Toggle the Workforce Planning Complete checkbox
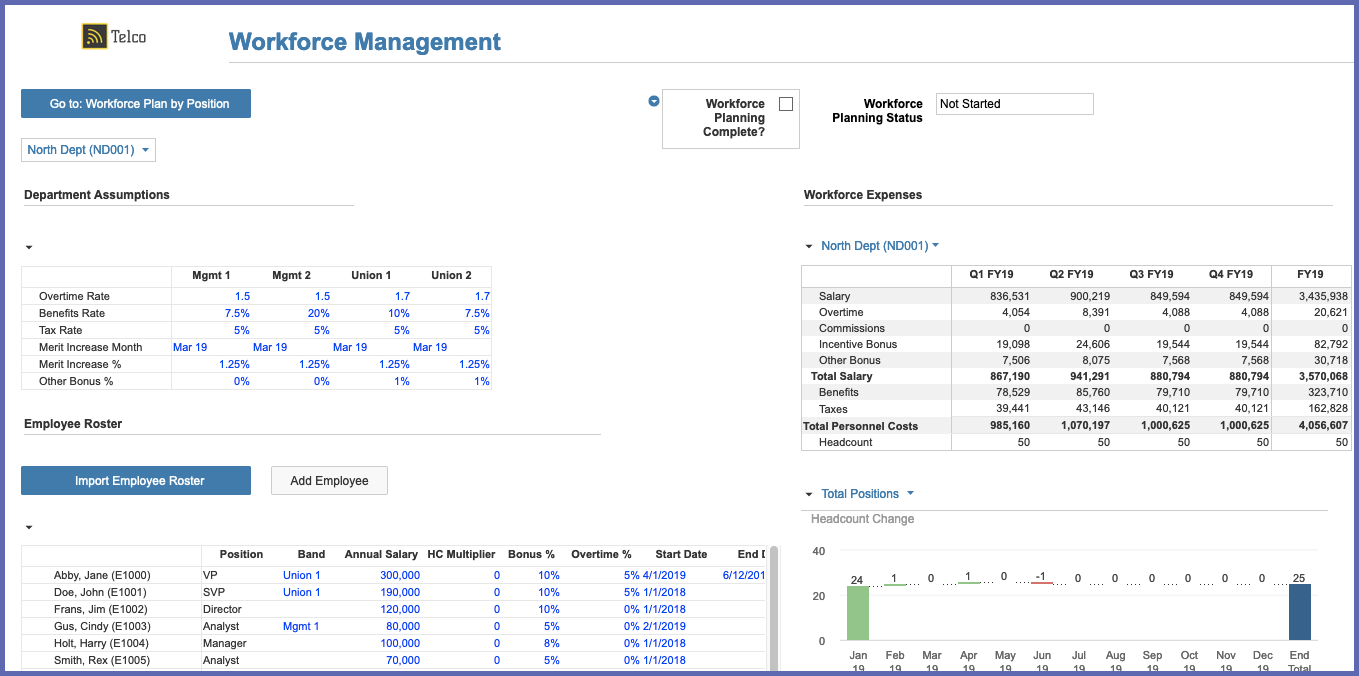This screenshot has width=1359, height=676. [x=785, y=104]
